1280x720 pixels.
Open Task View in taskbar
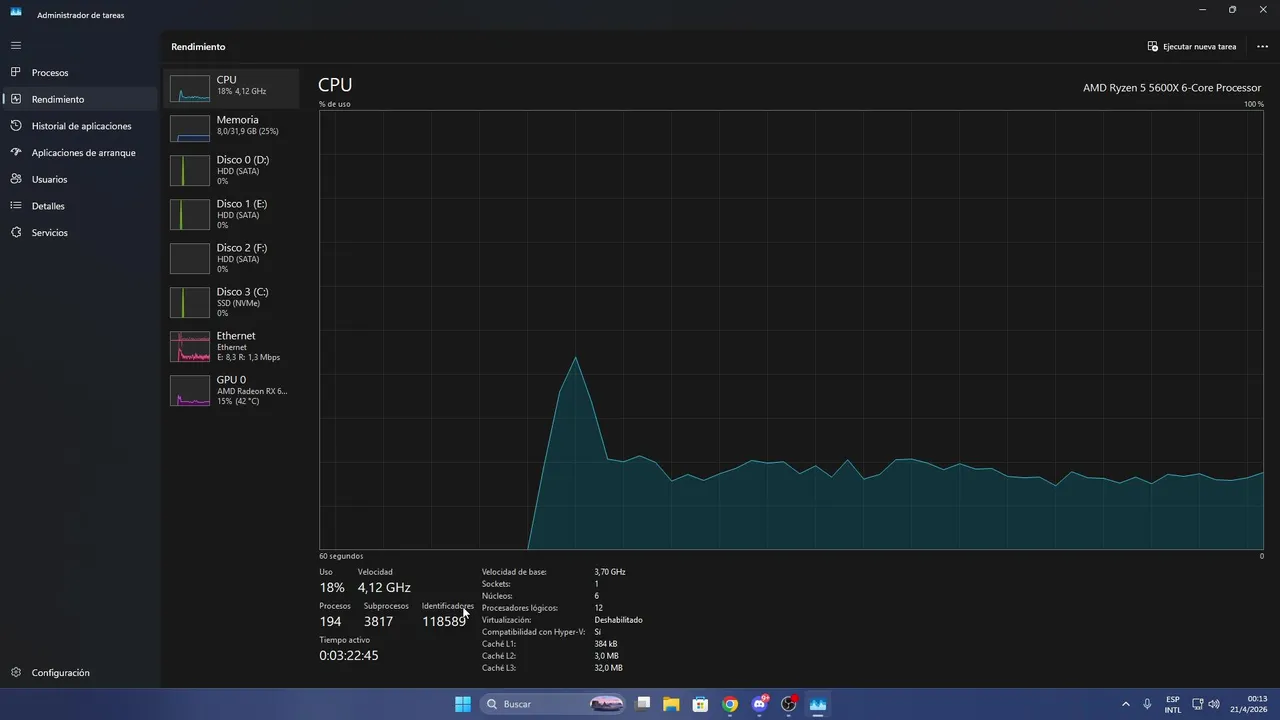pos(644,704)
